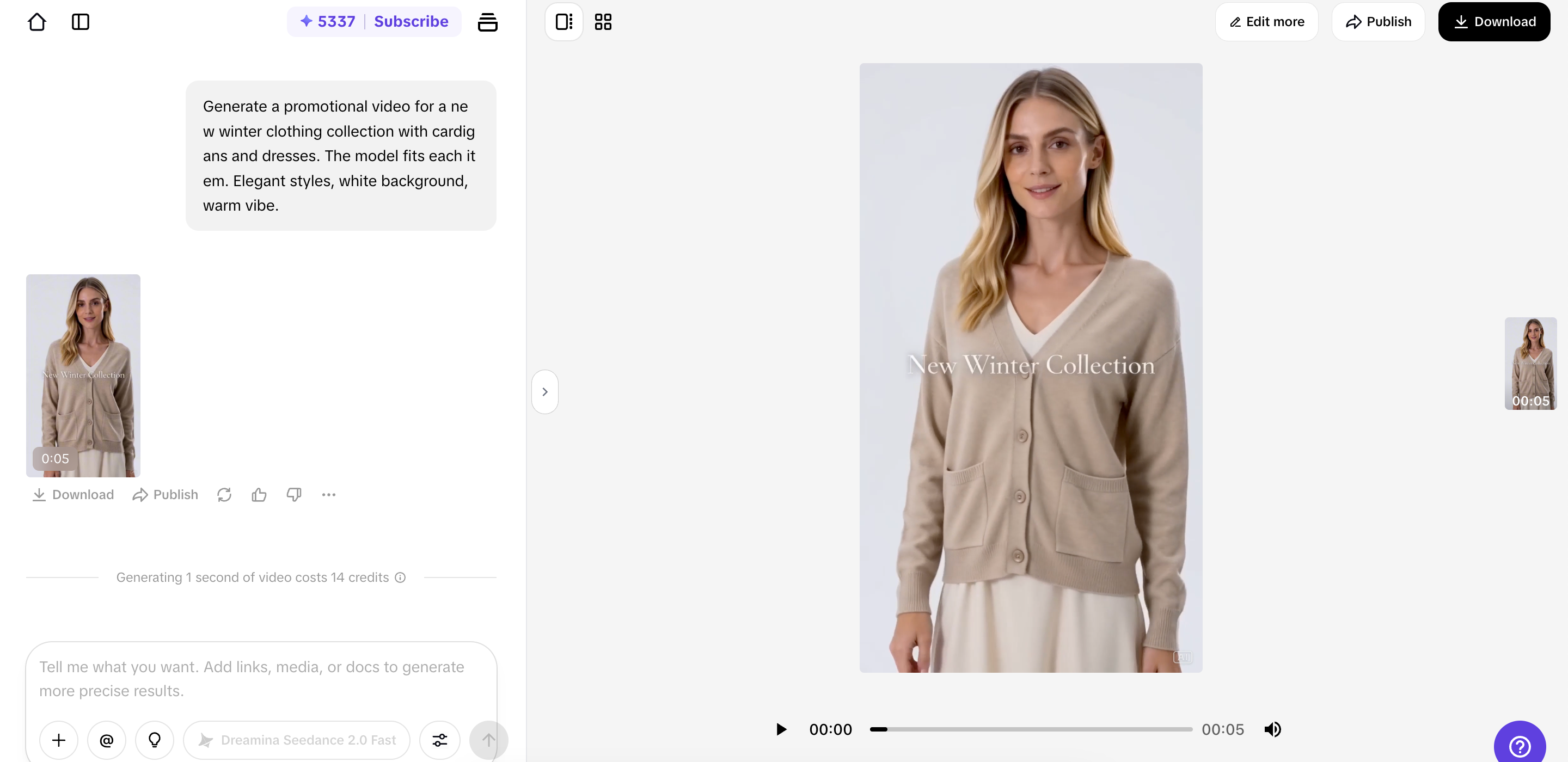
Task: Toggle the sidebar panel icon
Action: [x=81, y=22]
